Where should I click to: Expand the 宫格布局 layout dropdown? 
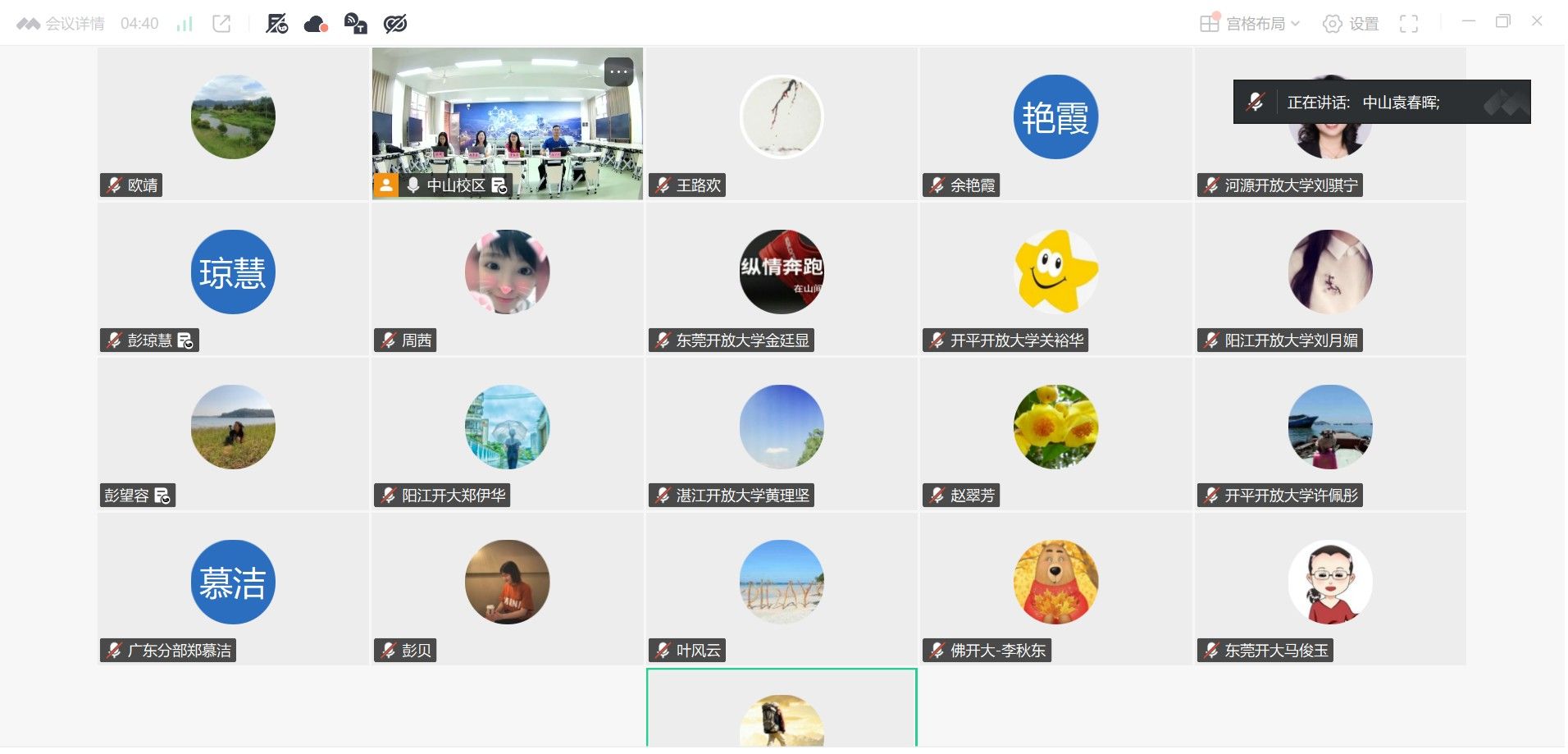1250,24
